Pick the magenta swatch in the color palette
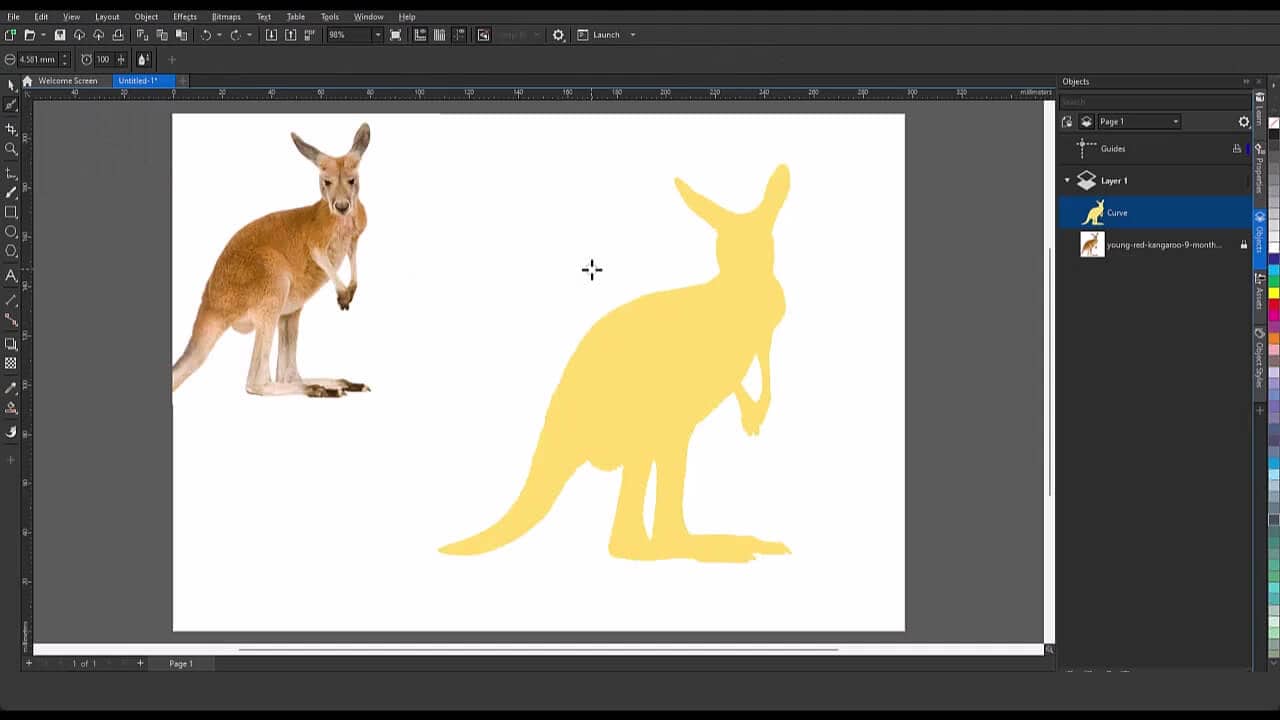 (1274, 315)
